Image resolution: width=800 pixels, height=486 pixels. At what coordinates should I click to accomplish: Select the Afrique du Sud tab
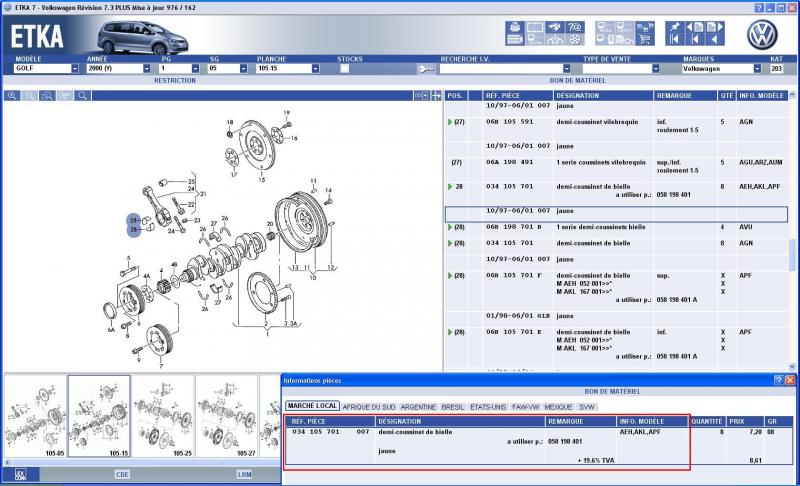click(369, 407)
